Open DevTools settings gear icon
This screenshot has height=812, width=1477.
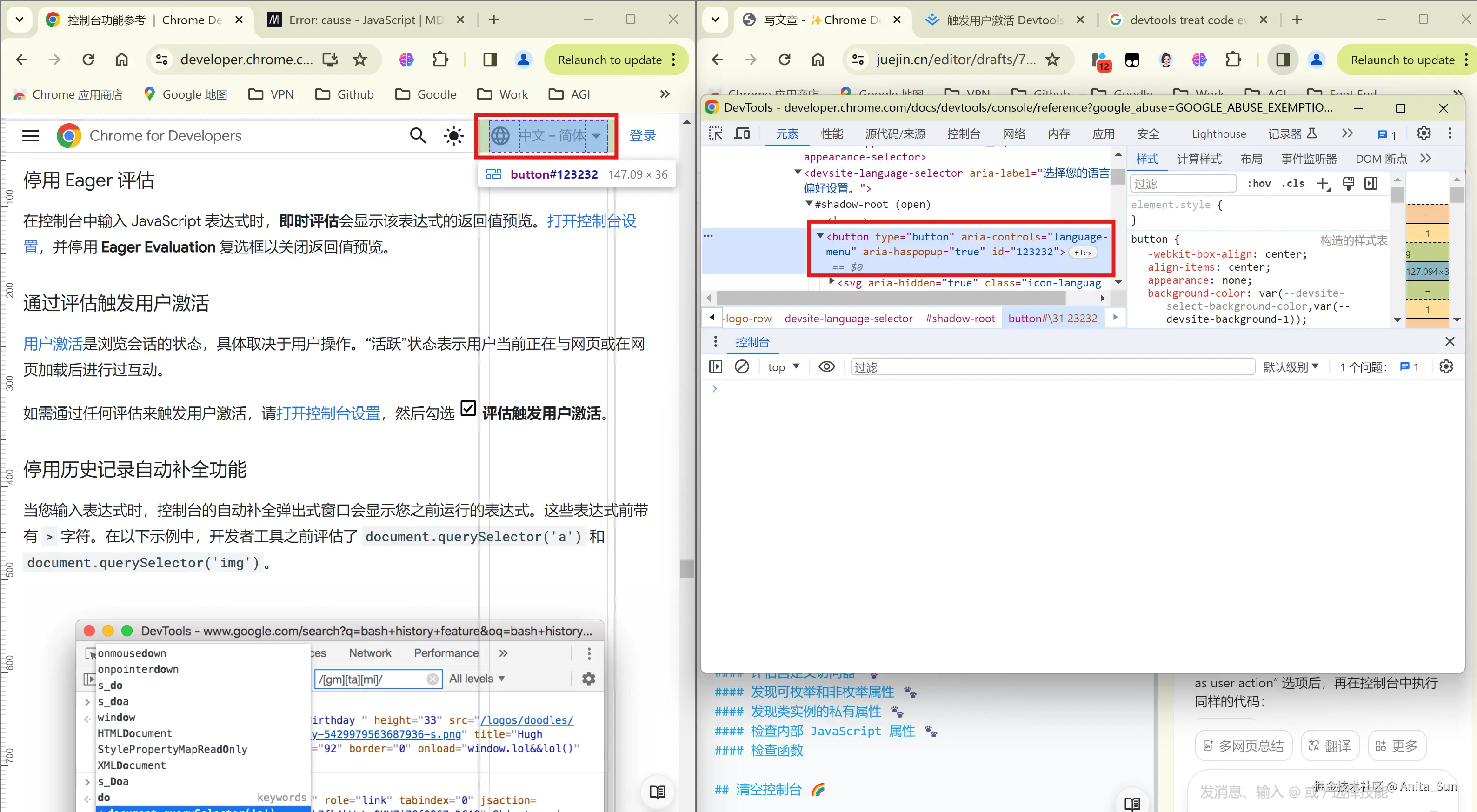coord(1424,133)
